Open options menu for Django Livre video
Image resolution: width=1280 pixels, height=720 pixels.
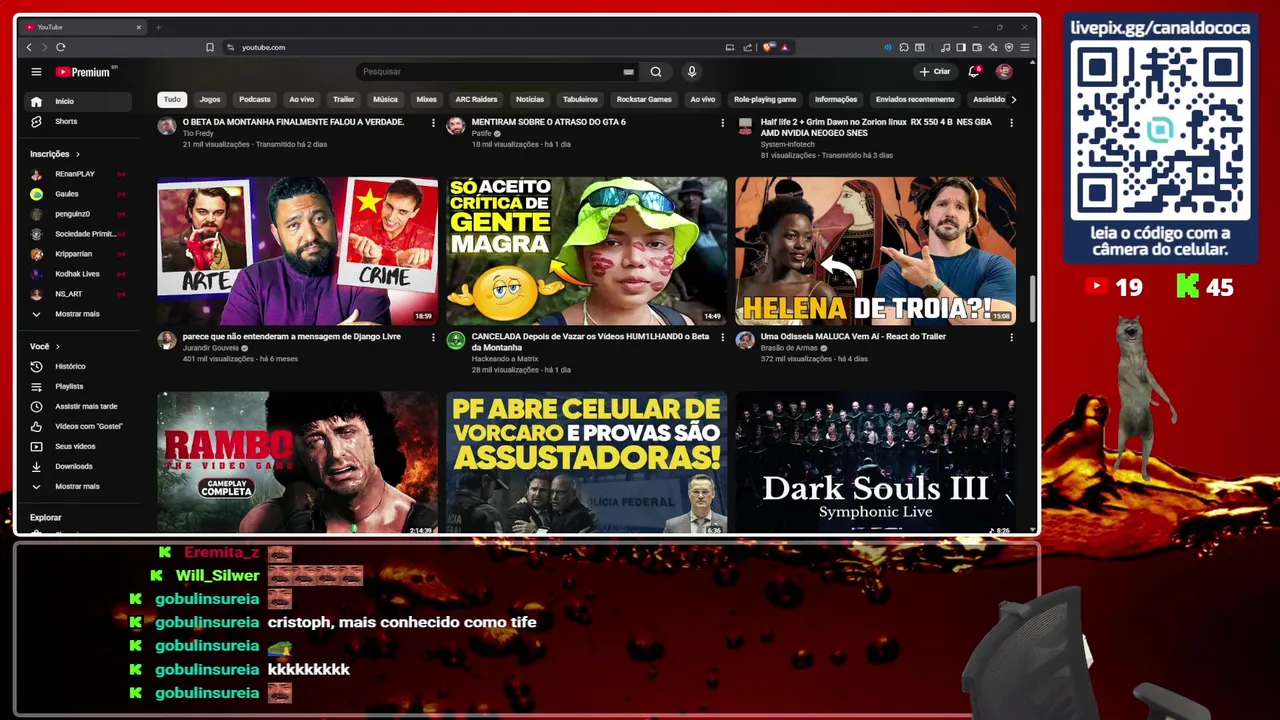click(x=433, y=338)
